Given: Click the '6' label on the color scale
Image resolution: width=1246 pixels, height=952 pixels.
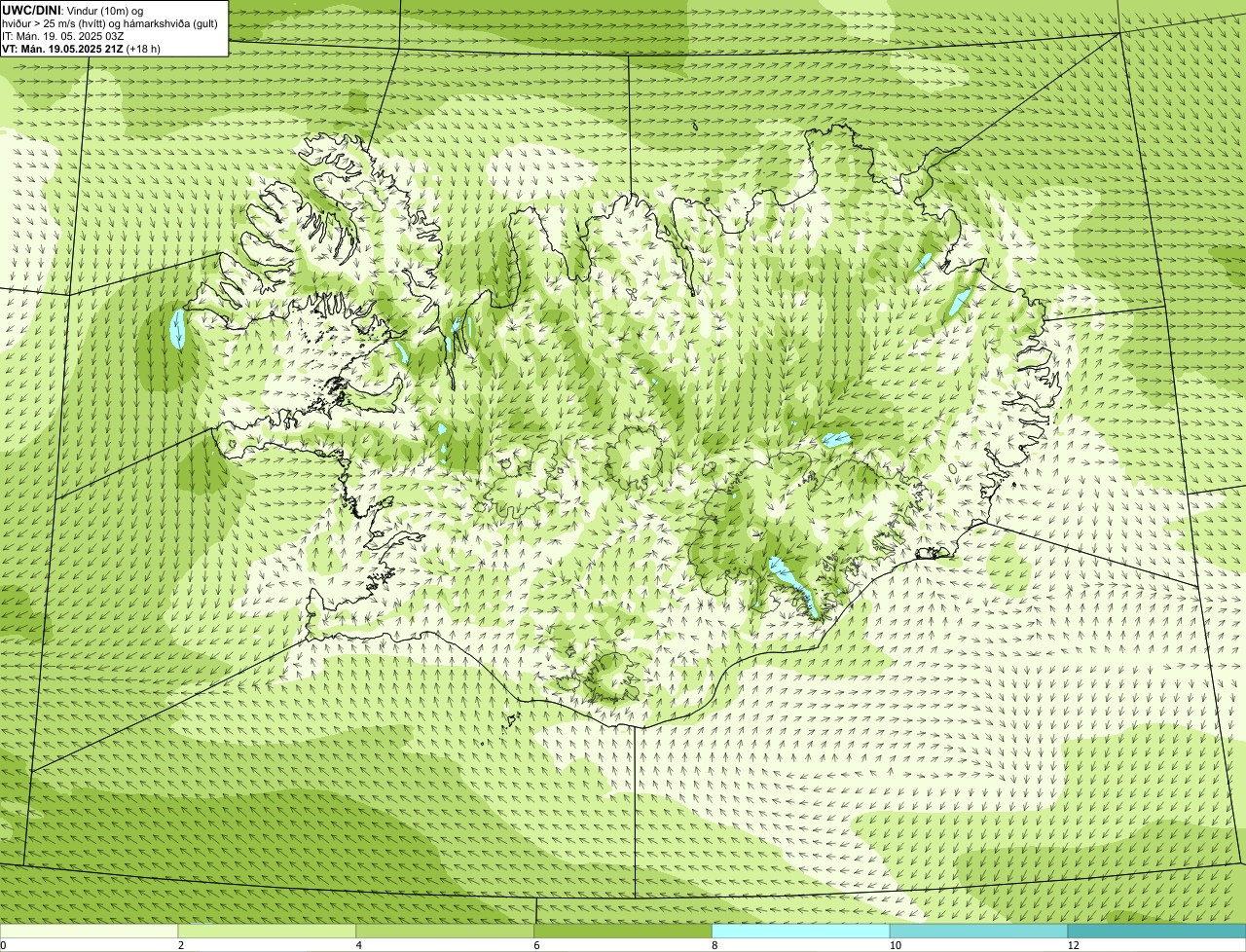Looking at the screenshot, I should pos(536,945).
